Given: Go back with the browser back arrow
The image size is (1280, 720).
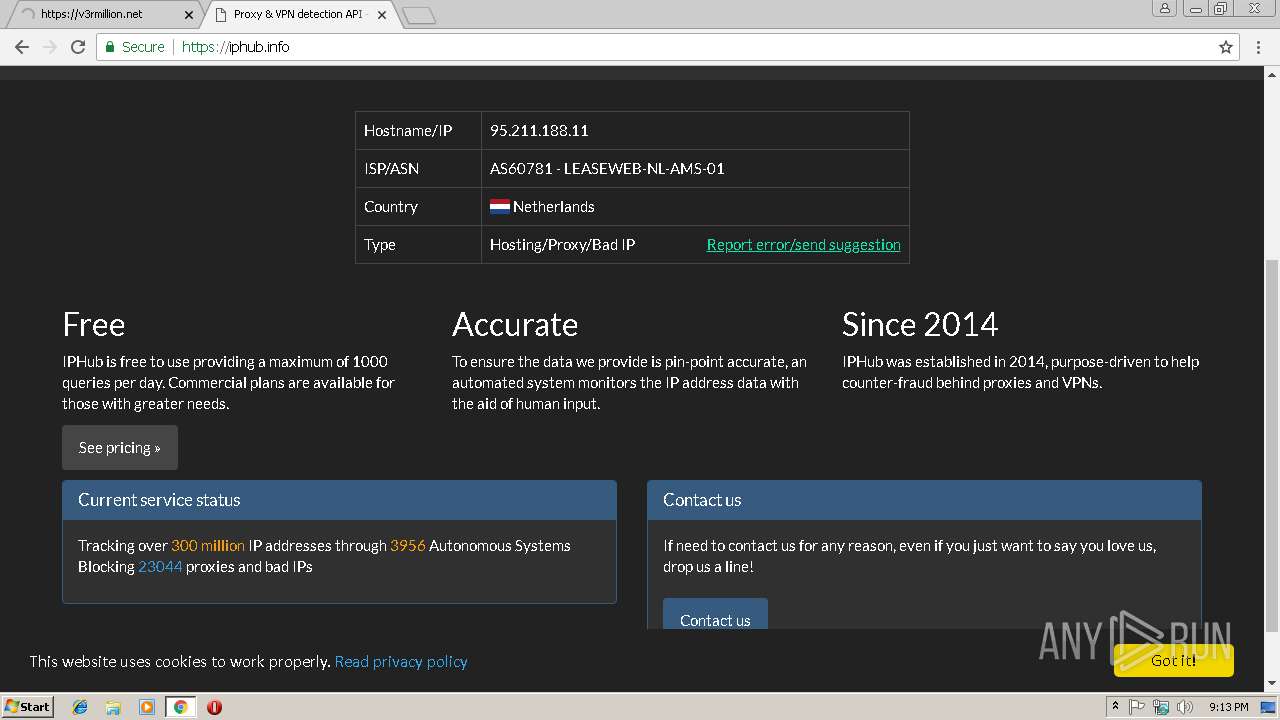Looking at the screenshot, I should tap(21, 47).
